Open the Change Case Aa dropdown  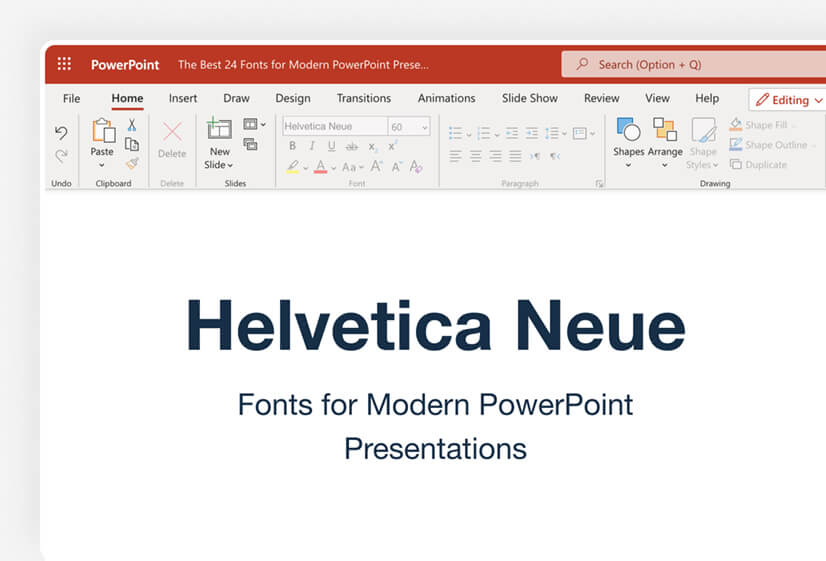[352, 168]
